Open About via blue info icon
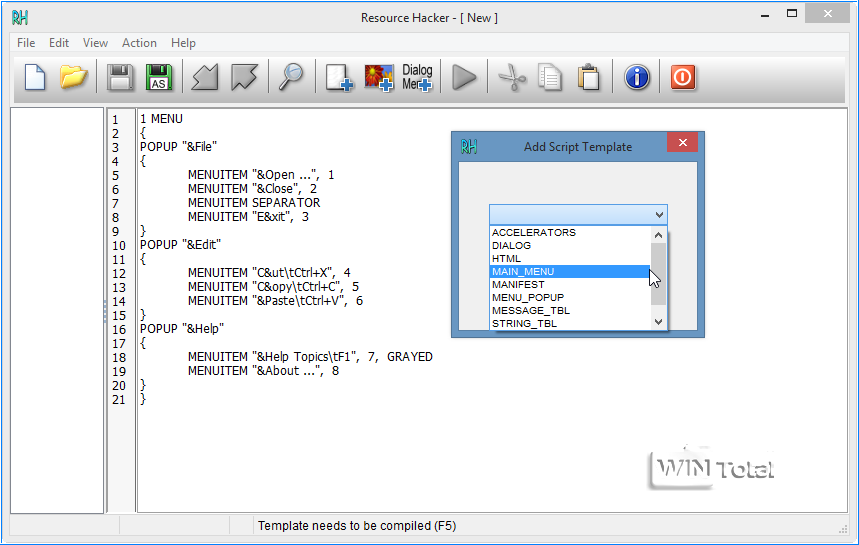Image resolution: width=859 pixels, height=545 pixels. [637, 77]
